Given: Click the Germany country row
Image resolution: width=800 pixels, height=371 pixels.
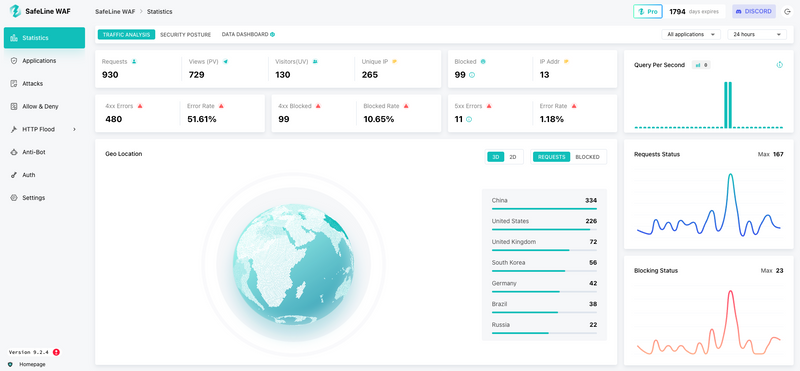Looking at the screenshot, I should pyautogui.click(x=544, y=286).
